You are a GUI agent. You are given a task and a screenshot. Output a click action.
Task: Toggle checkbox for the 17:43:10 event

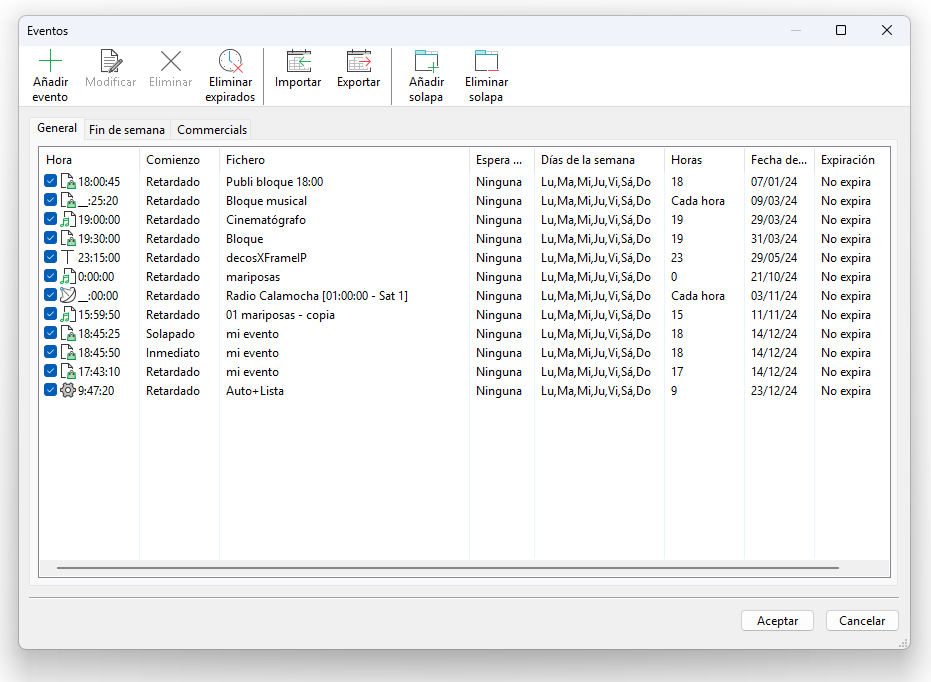[x=51, y=372]
